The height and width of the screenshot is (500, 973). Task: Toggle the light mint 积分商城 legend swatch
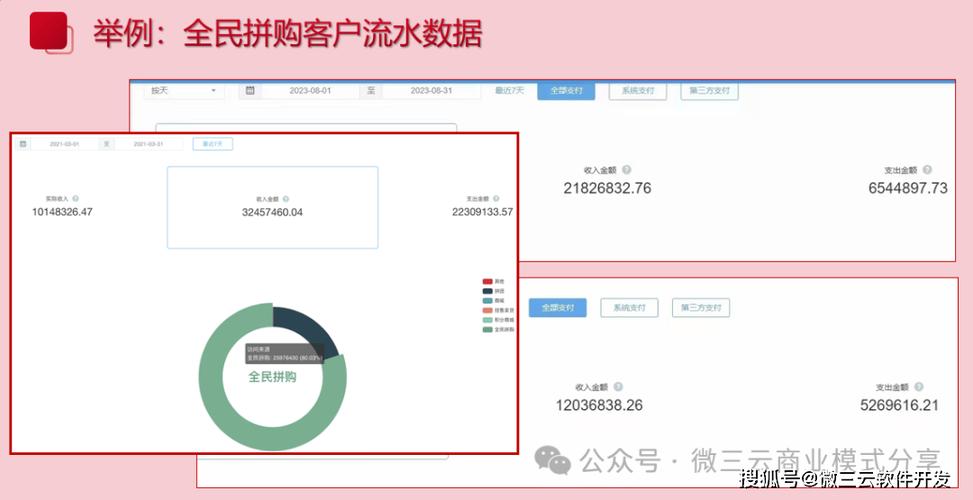[x=488, y=320]
